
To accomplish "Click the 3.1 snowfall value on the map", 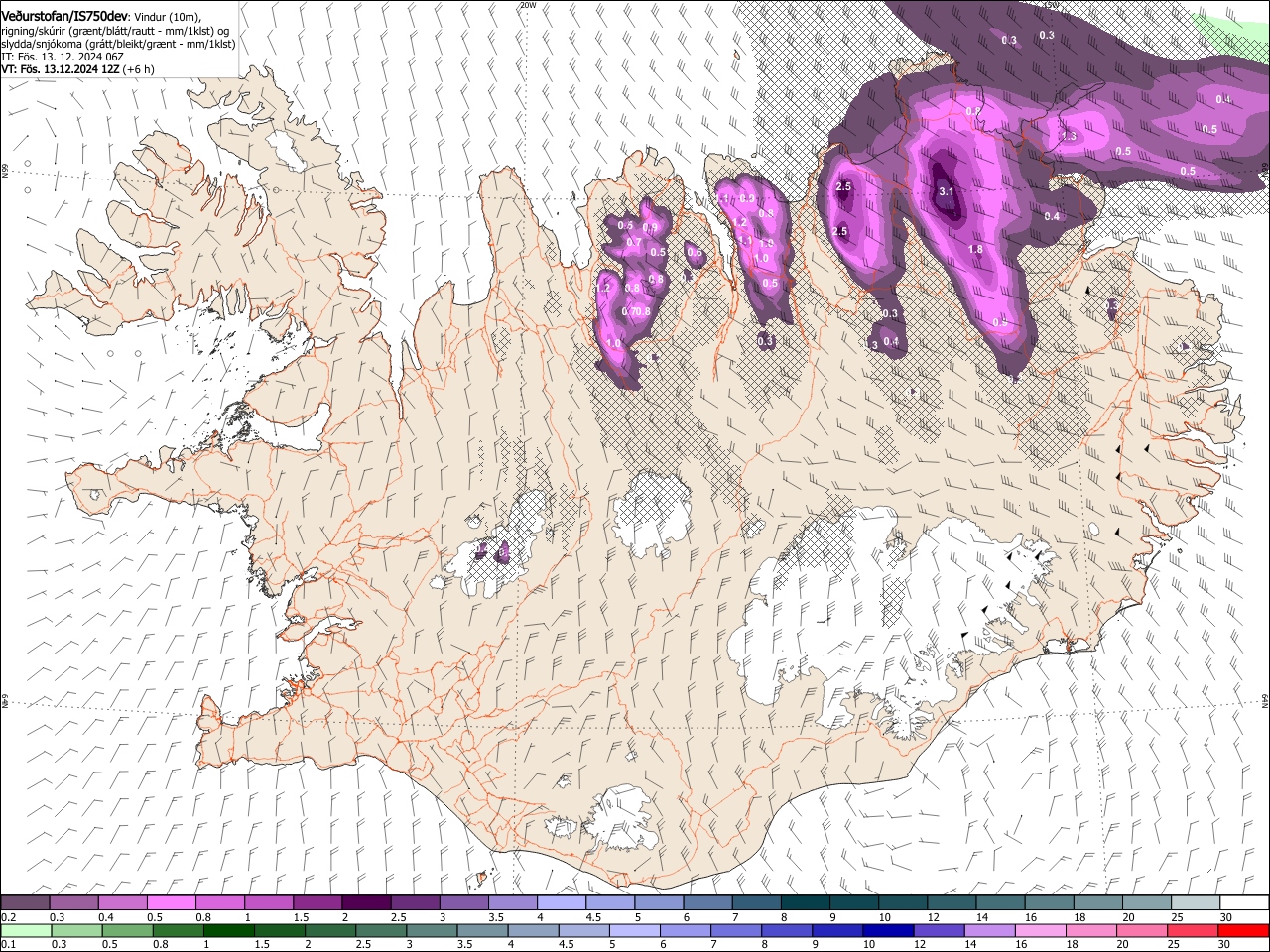I will [x=946, y=192].
